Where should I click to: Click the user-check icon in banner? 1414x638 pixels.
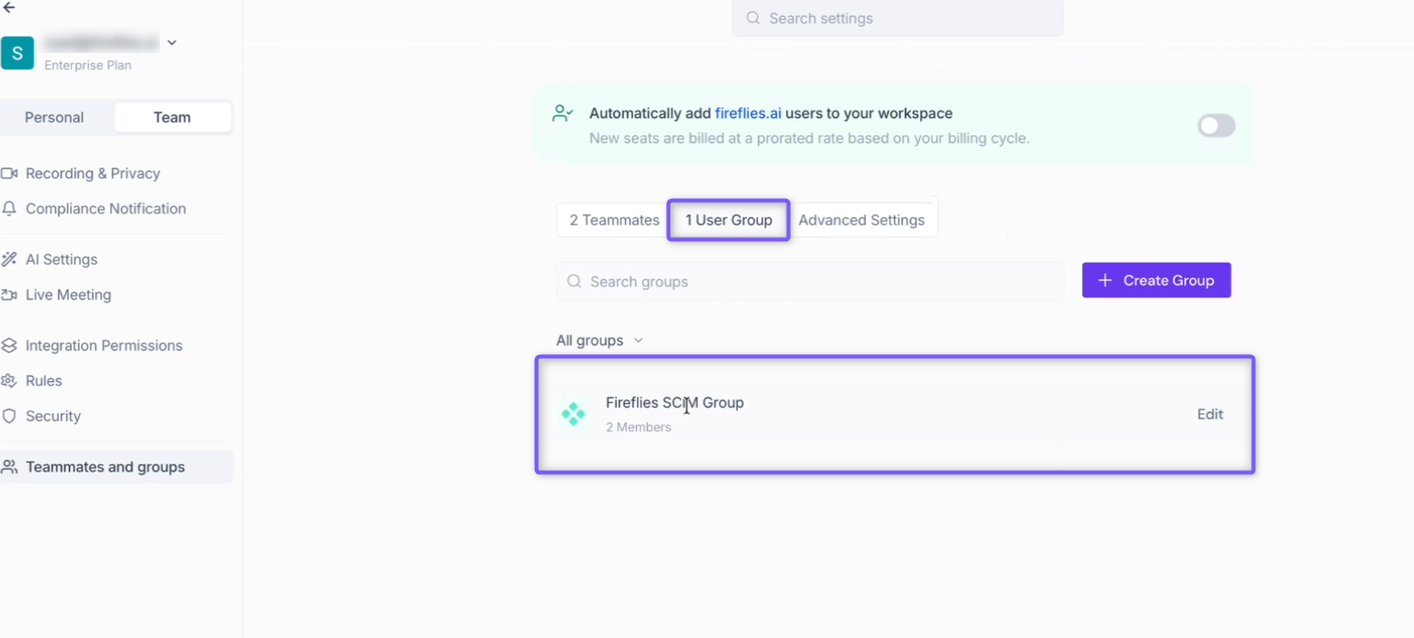click(563, 113)
